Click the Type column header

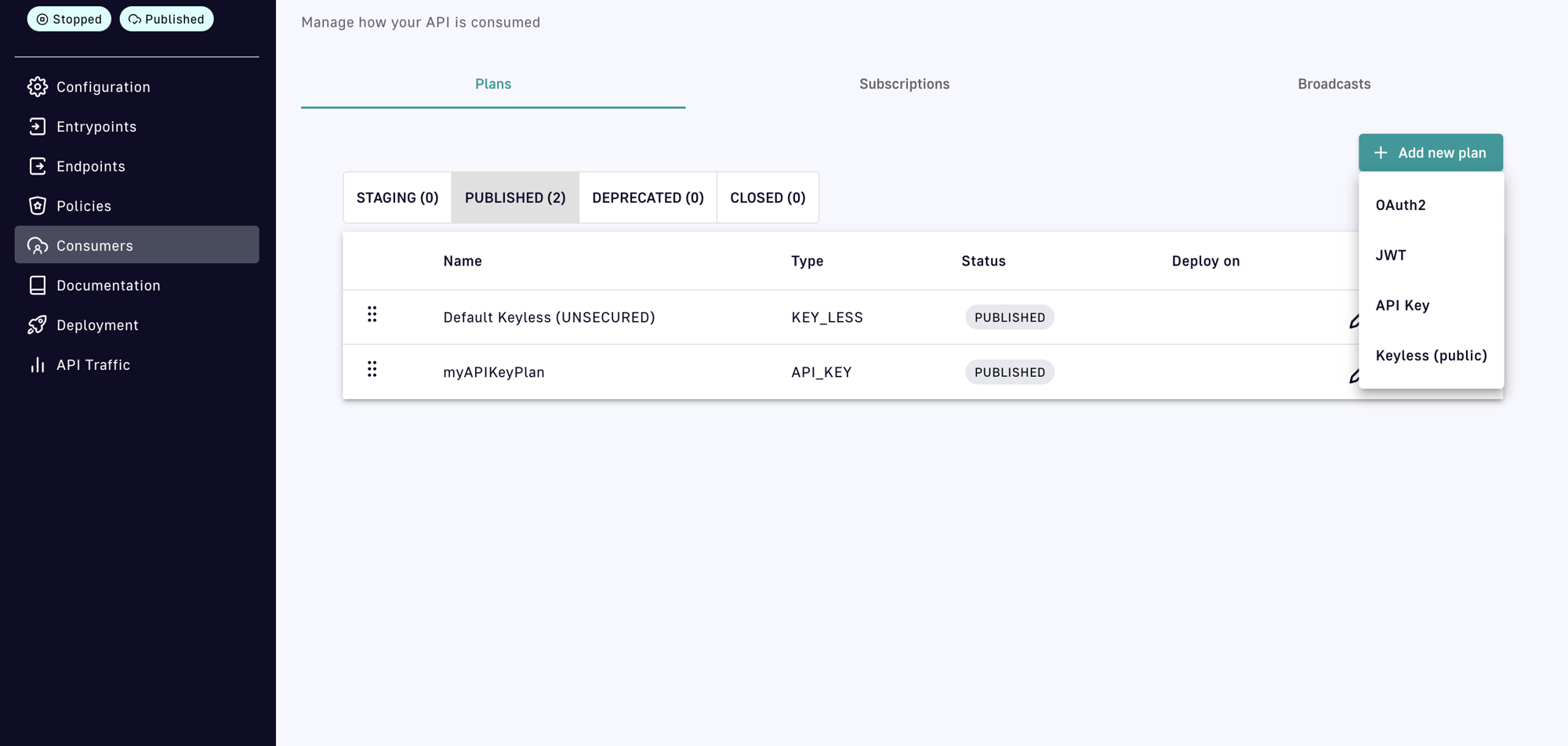pos(808,261)
